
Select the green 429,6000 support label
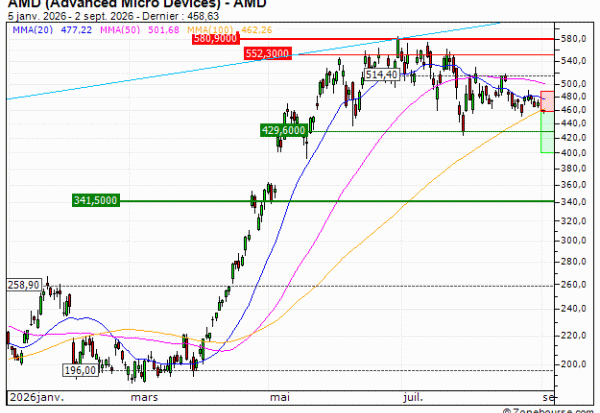(284, 131)
